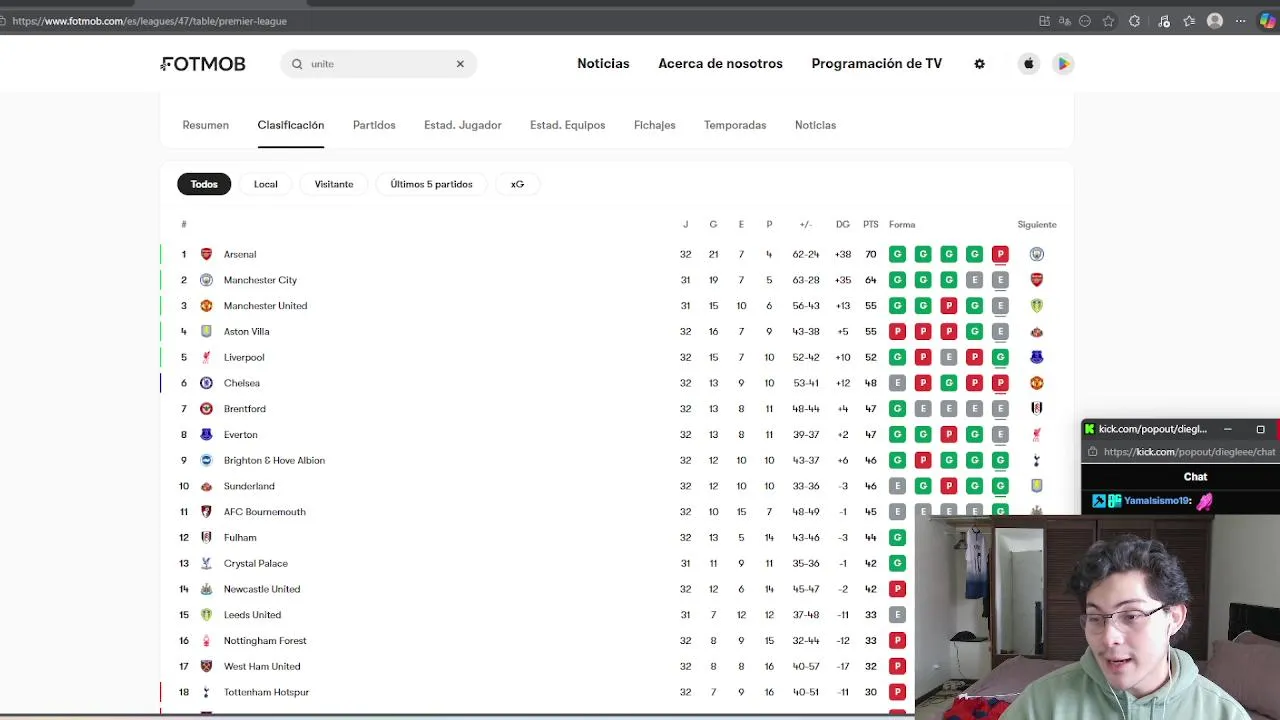Open the browser favorites list icon
The height and width of the screenshot is (720, 1280).
pyautogui.click(x=1189, y=21)
